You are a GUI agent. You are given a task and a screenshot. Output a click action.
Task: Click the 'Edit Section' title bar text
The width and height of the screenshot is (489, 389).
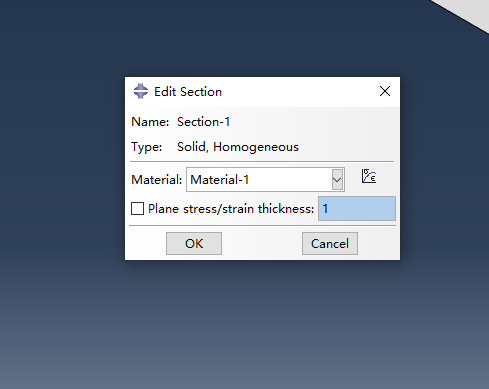(188, 92)
